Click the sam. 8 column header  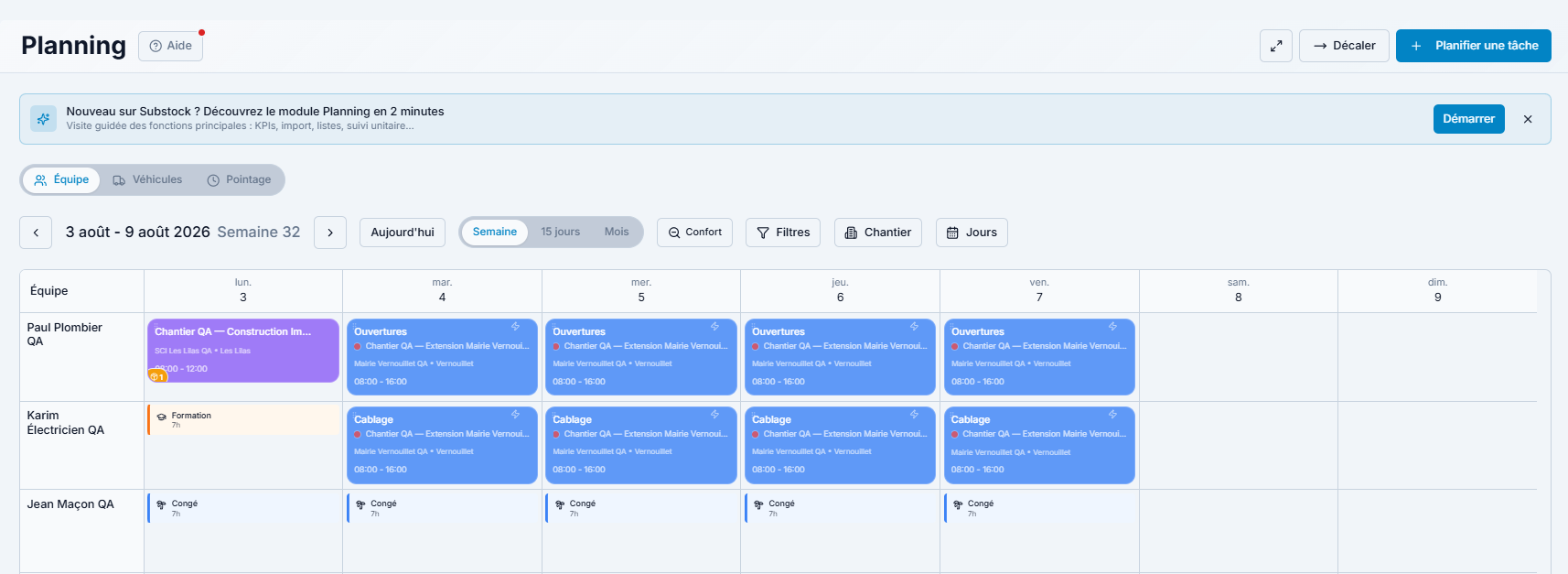click(1239, 290)
